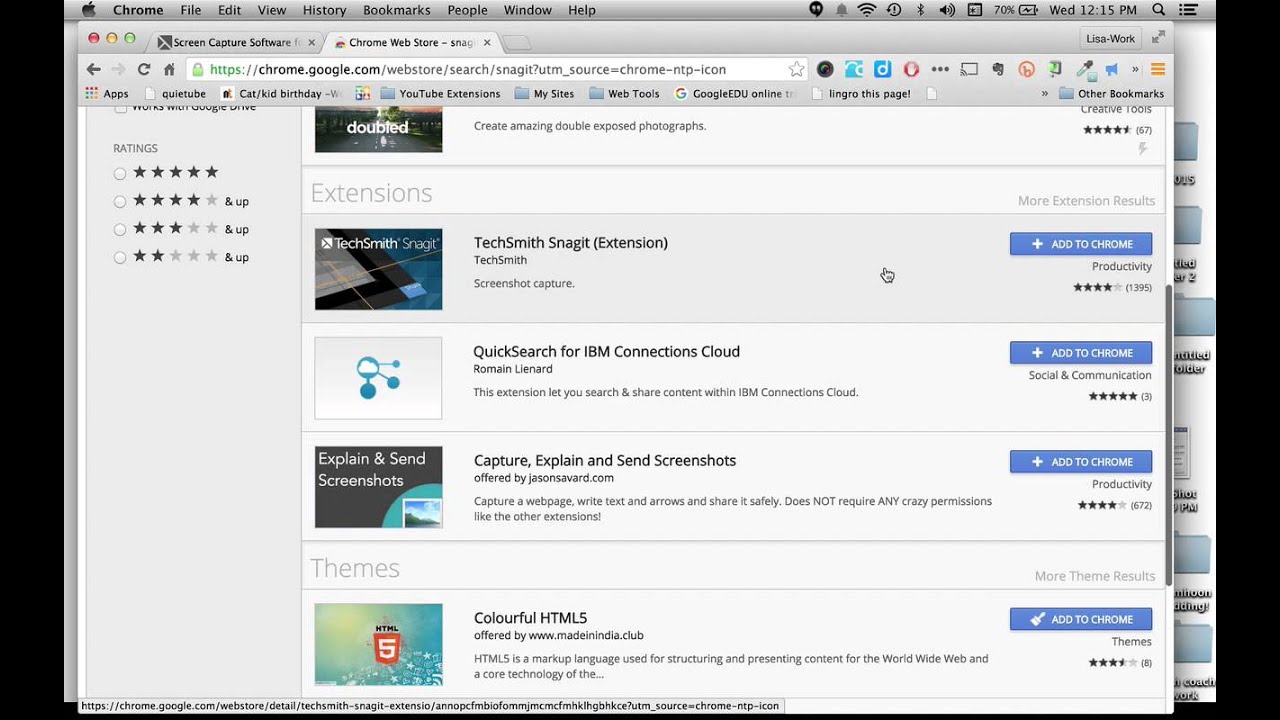Click the blue megaphone extension icon
Viewport: 1280px width, 720px height.
1112,69
